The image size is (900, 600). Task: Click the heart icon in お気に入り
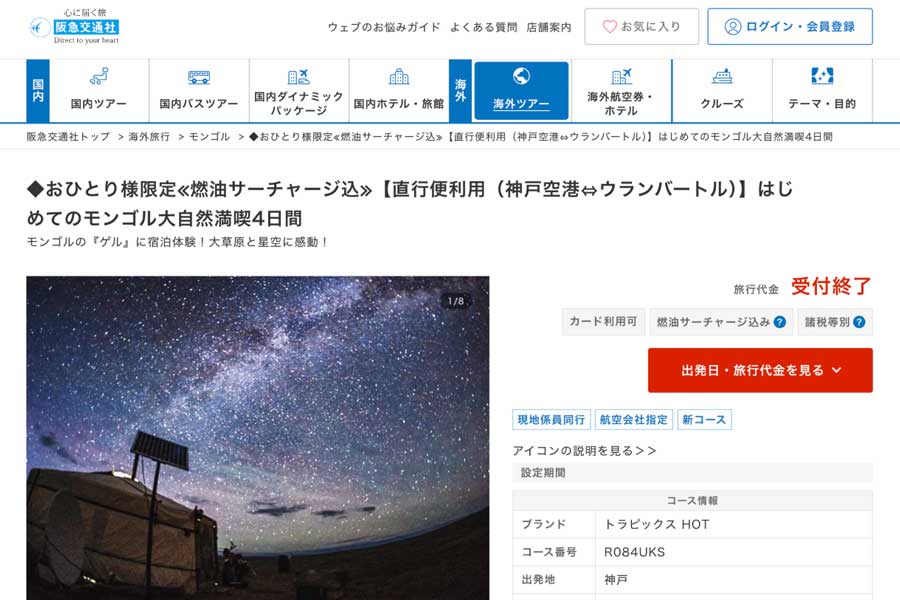(x=610, y=26)
